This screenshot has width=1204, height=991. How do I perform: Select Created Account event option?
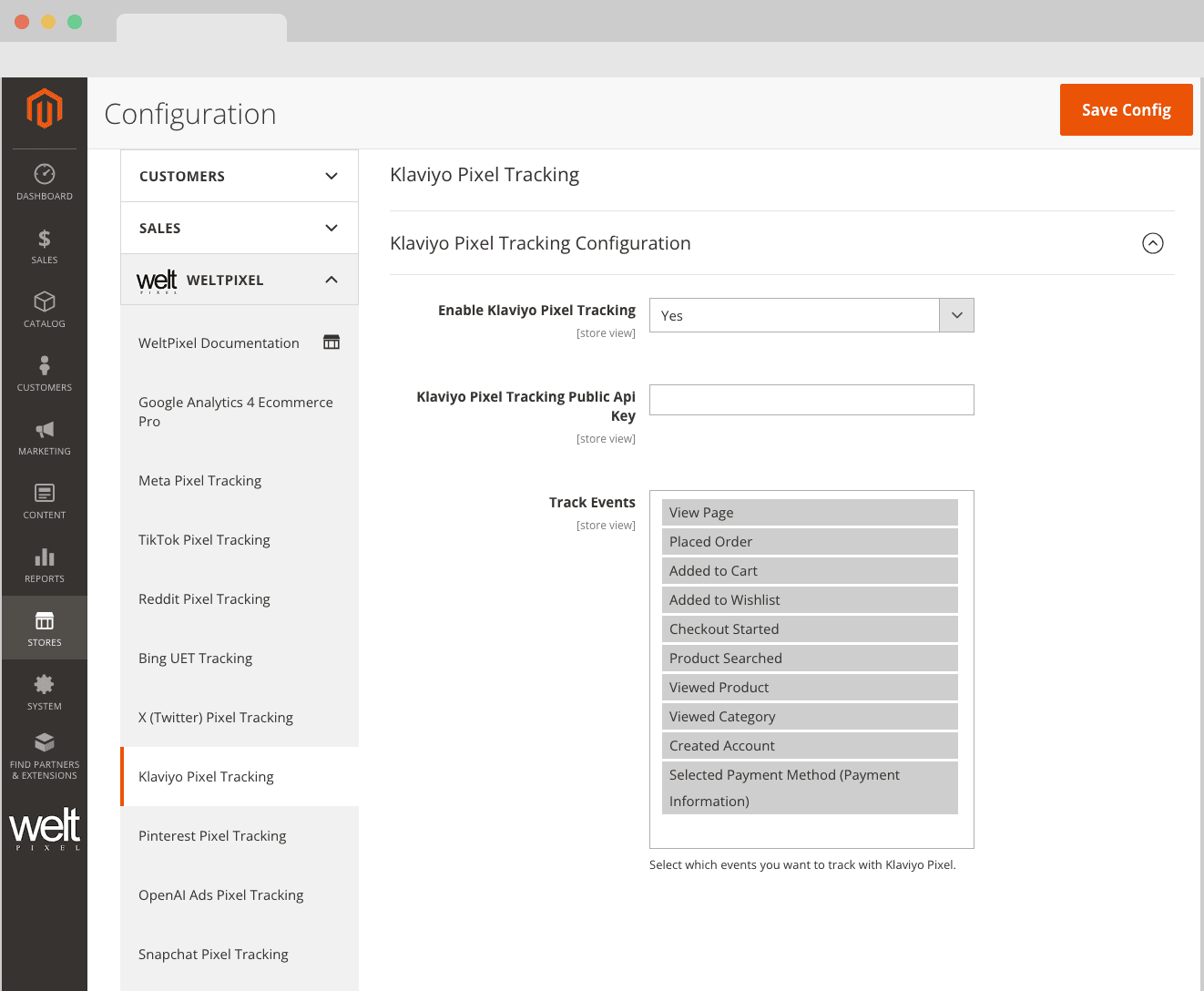tap(810, 746)
